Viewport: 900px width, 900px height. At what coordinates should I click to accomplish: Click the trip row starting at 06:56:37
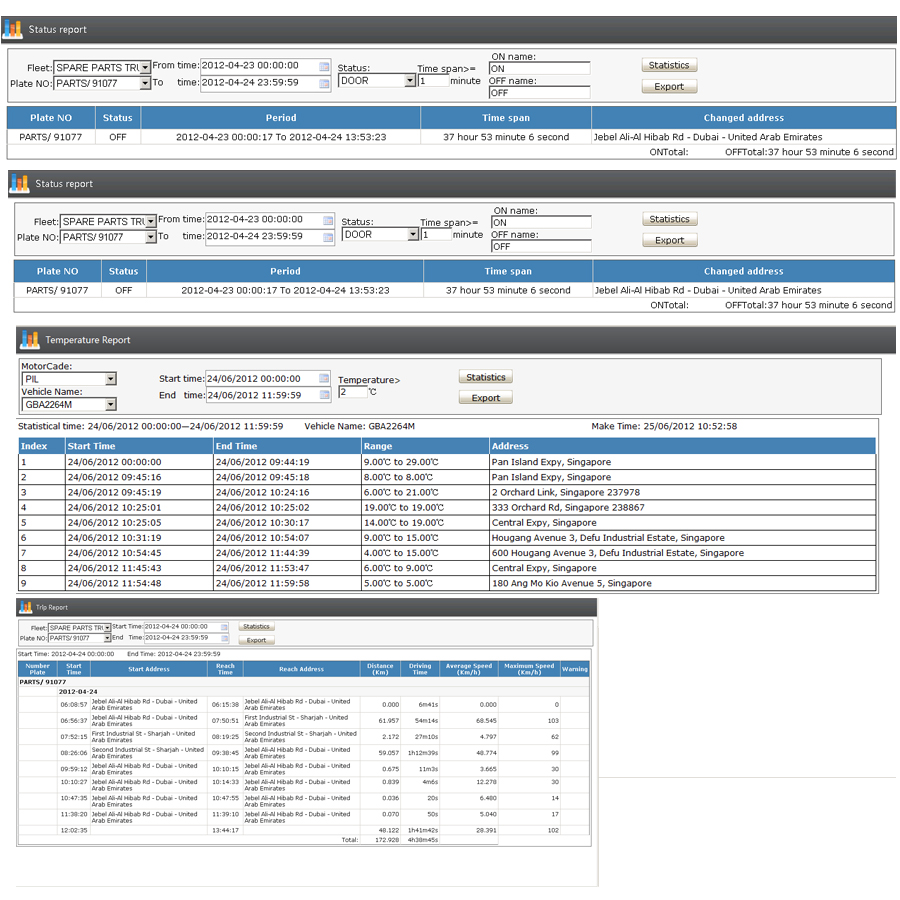click(x=304, y=720)
